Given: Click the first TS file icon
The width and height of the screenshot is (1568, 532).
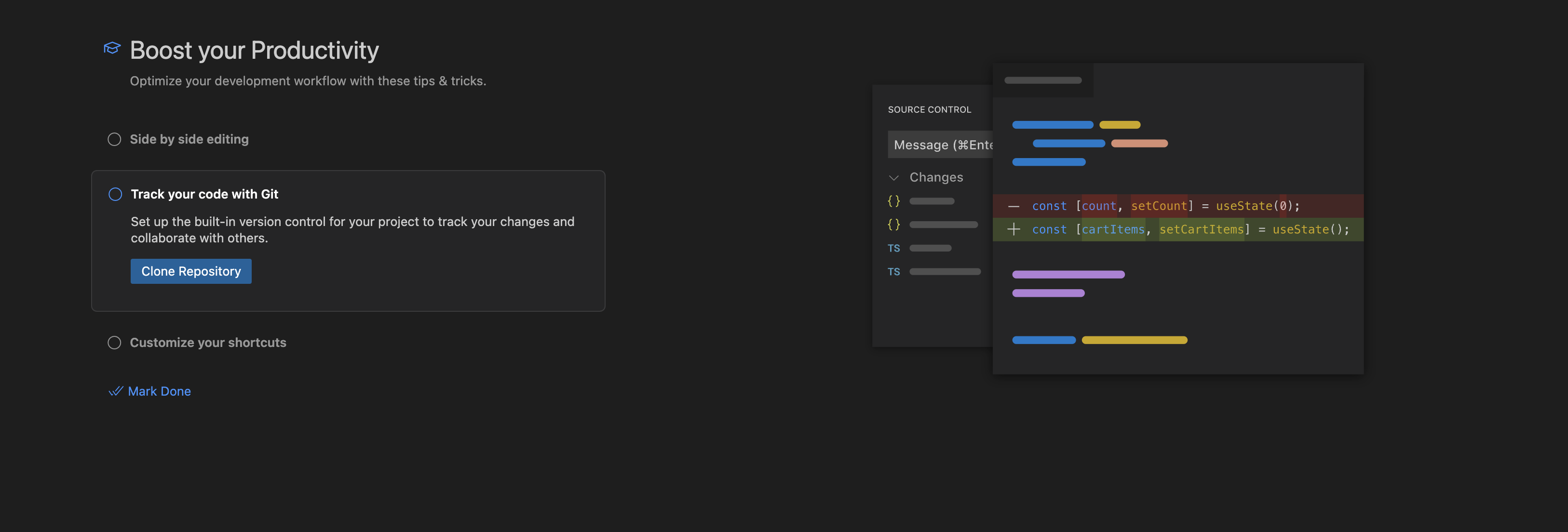Looking at the screenshot, I should point(893,248).
